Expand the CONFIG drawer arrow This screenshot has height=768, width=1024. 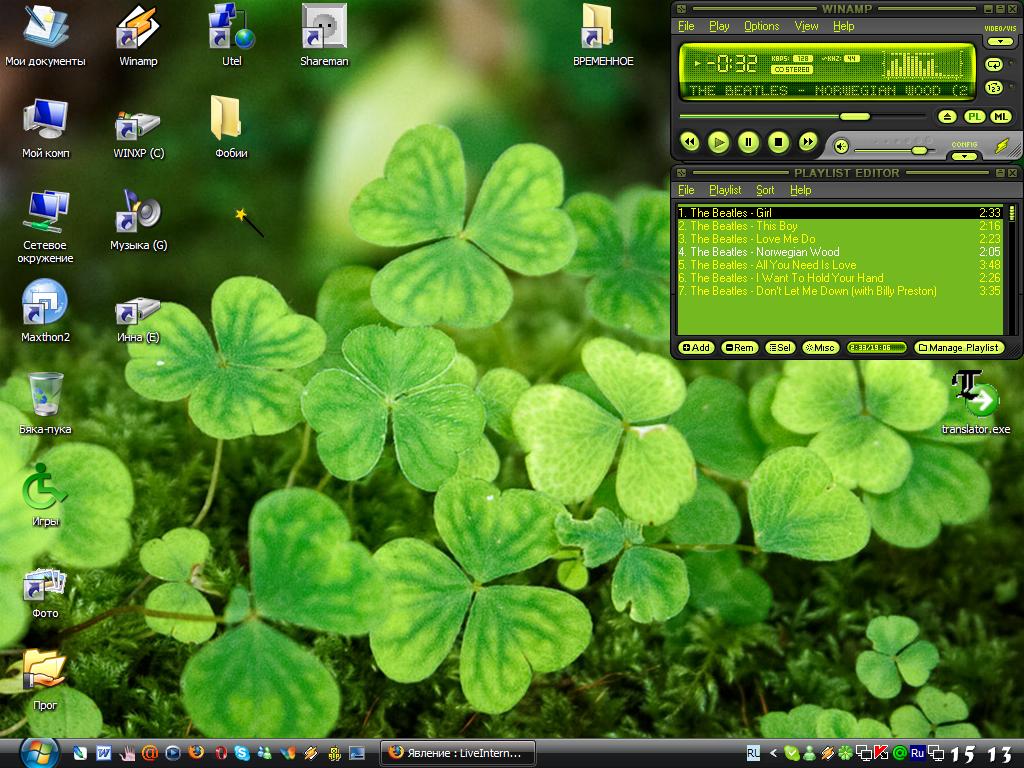[x=964, y=156]
